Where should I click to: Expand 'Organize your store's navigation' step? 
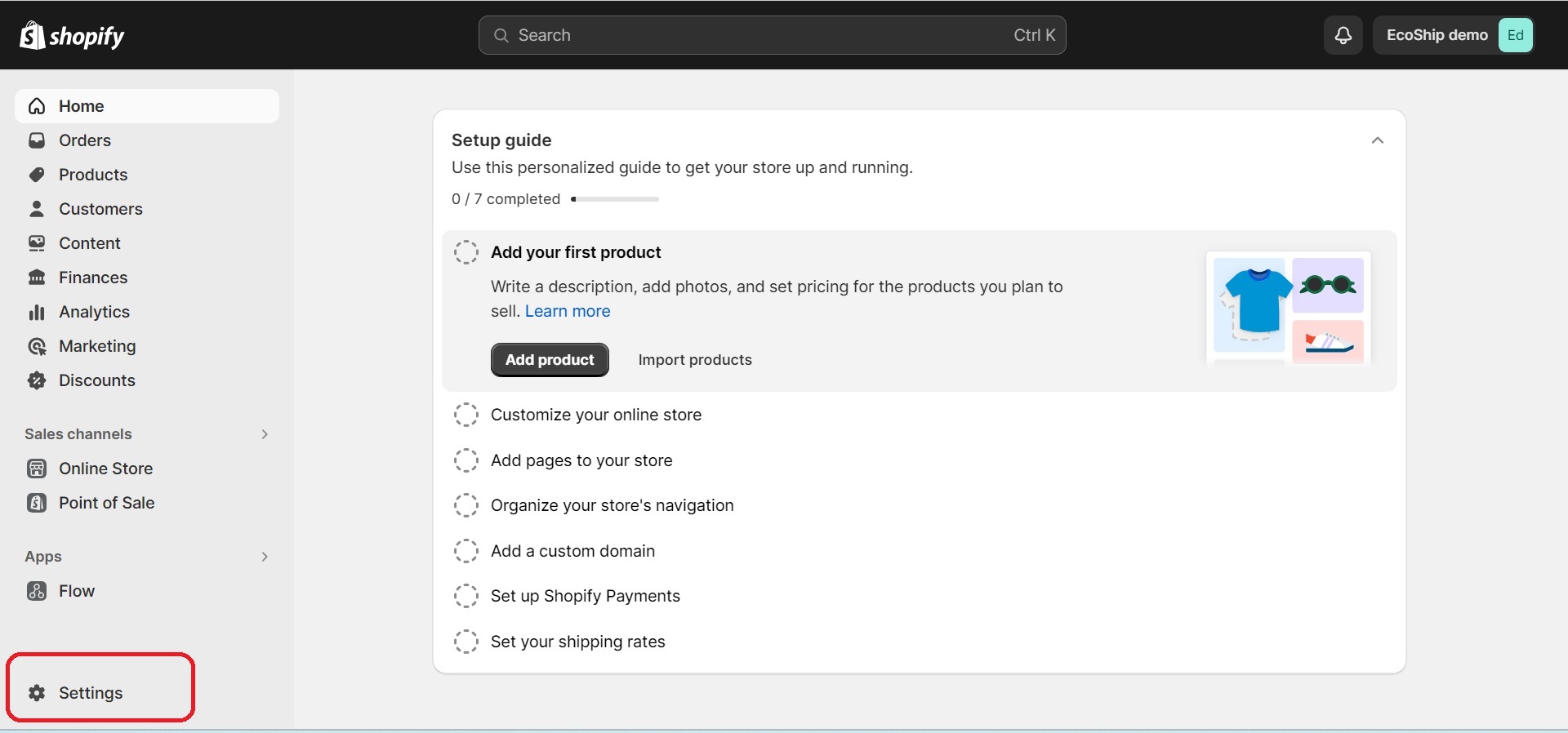[612, 505]
